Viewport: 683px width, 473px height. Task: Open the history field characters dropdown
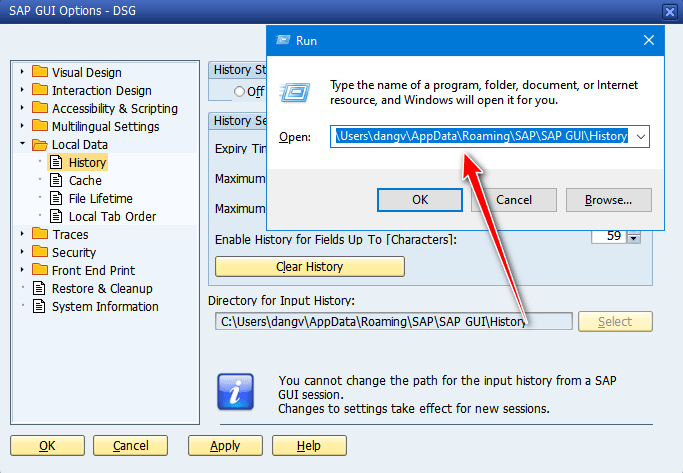(632, 238)
